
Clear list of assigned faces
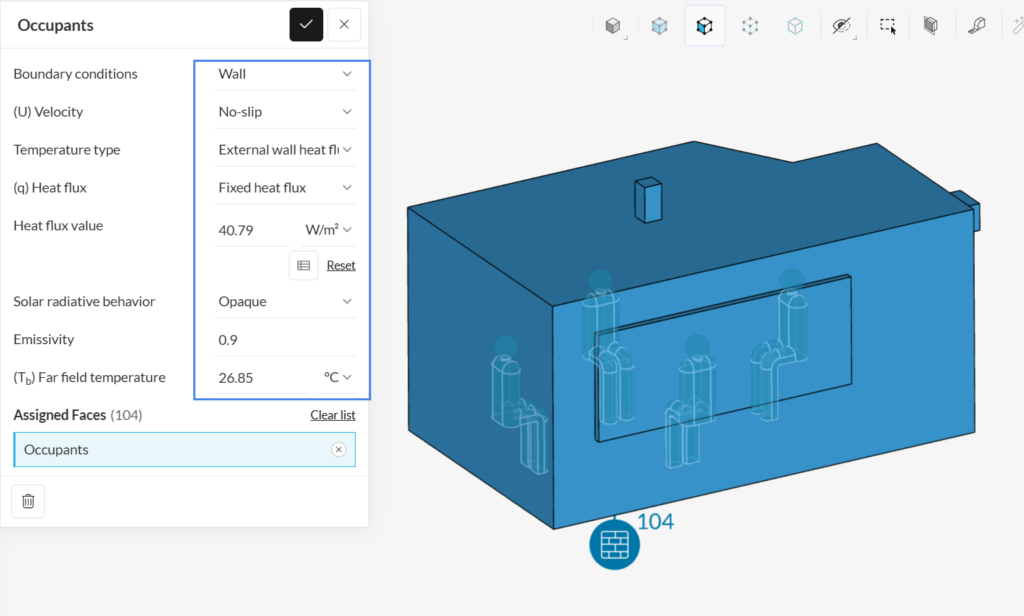click(332, 415)
